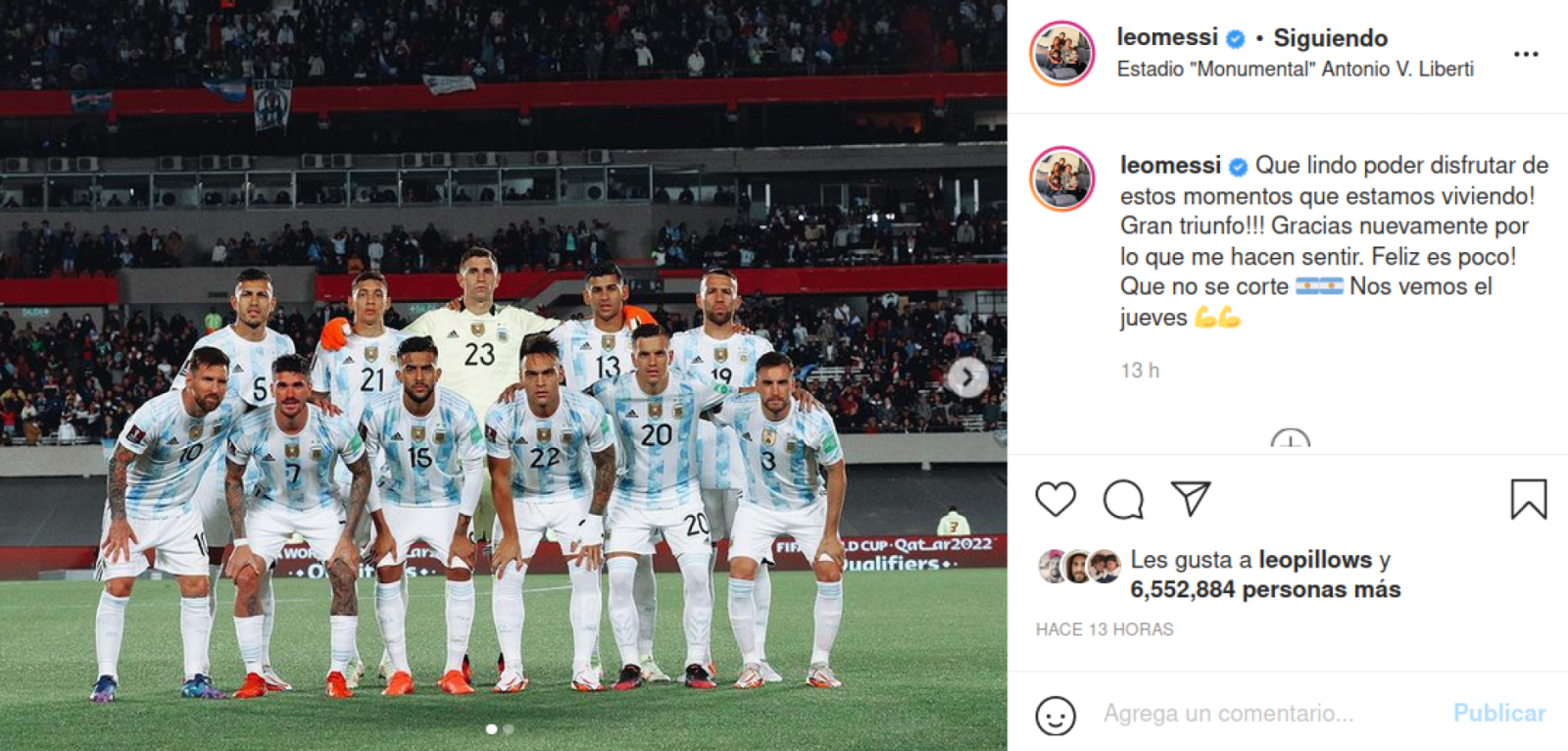Open the leopillows profile from likes

[1315, 560]
